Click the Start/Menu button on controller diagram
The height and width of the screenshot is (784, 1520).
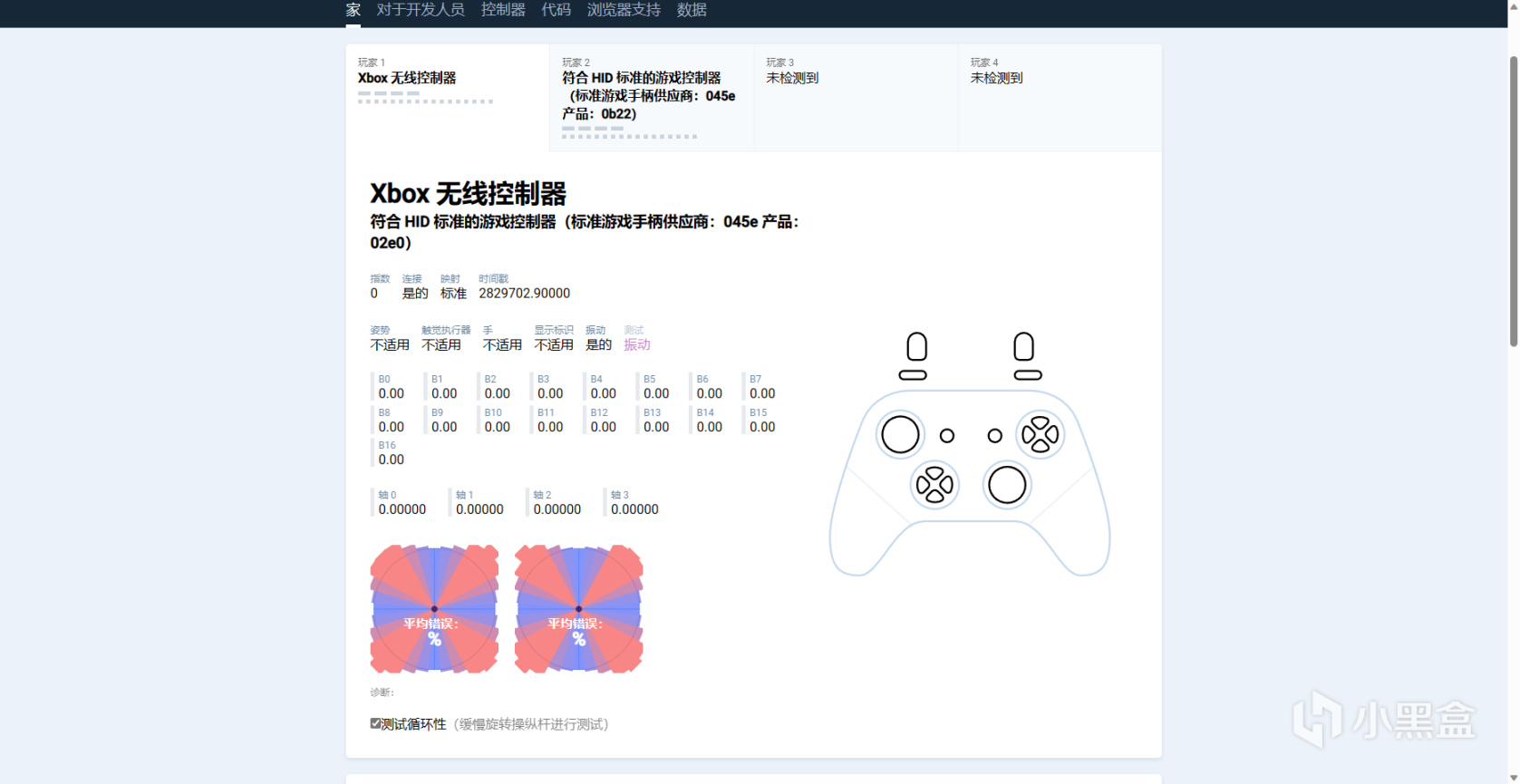pyautogui.click(x=994, y=436)
